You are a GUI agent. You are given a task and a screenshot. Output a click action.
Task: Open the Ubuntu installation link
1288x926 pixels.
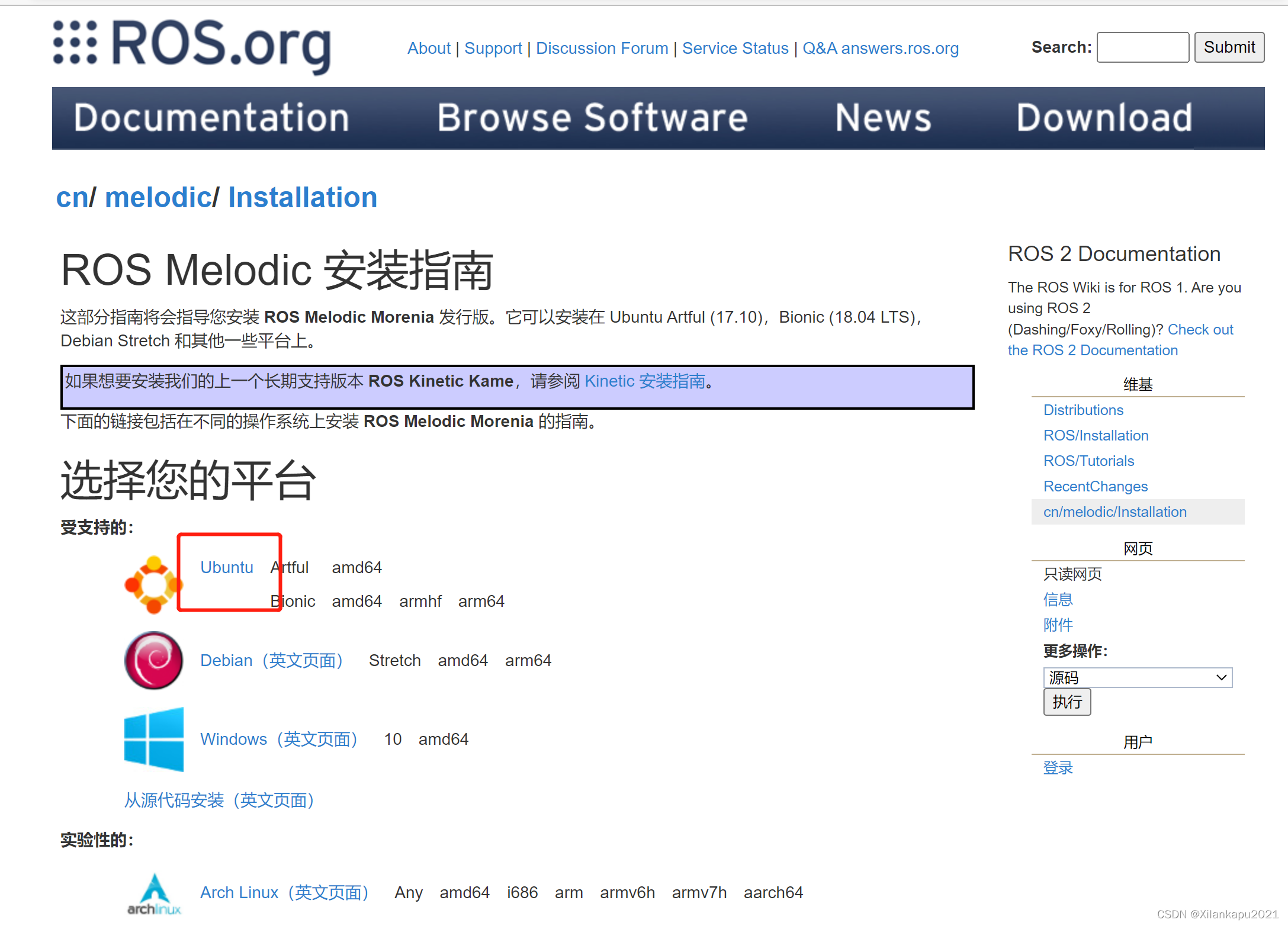pos(226,567)
